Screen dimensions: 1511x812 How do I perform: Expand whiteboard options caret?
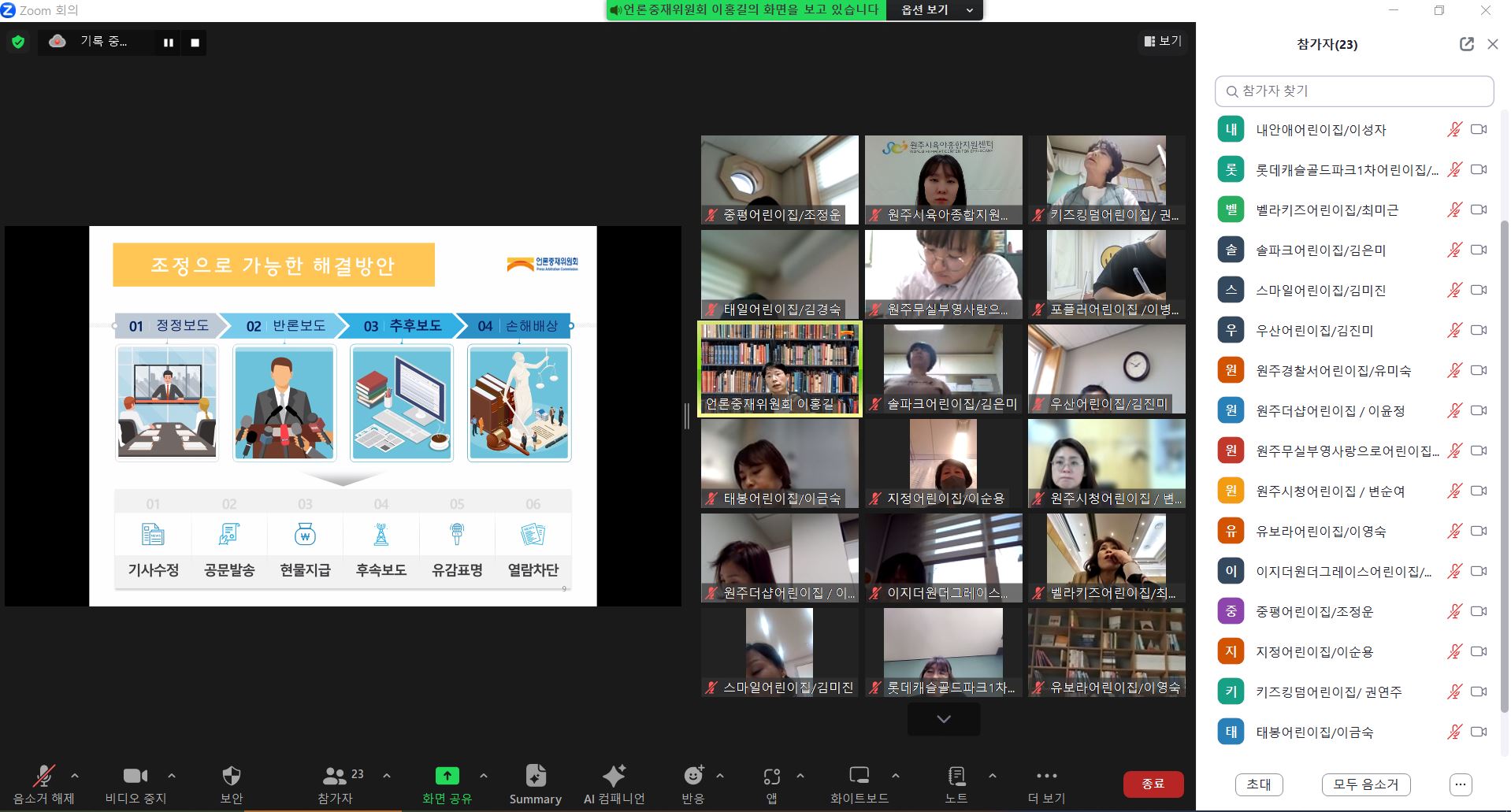click(x=895, y=776)
